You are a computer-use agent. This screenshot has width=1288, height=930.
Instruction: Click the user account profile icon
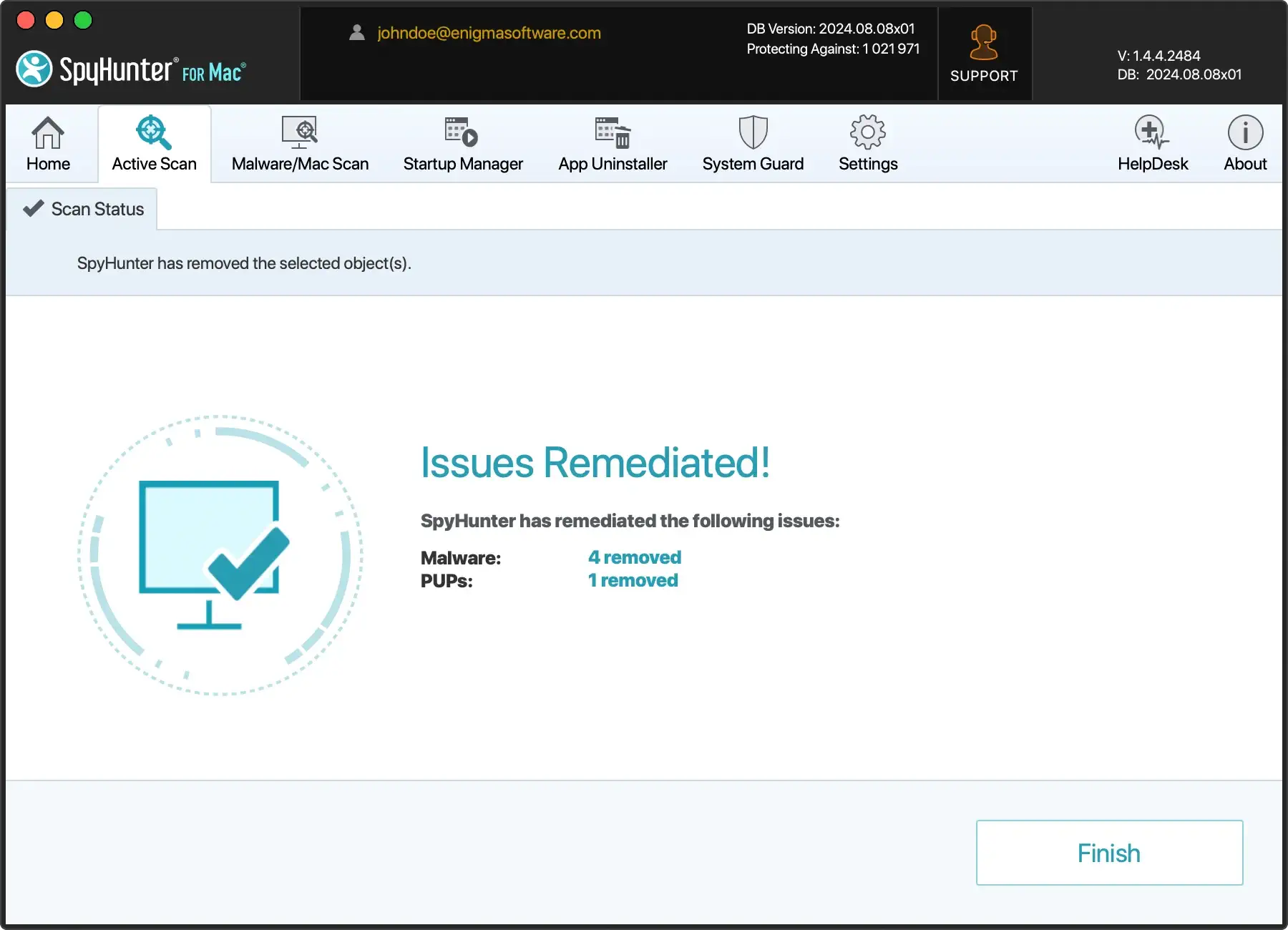point(357,33)
